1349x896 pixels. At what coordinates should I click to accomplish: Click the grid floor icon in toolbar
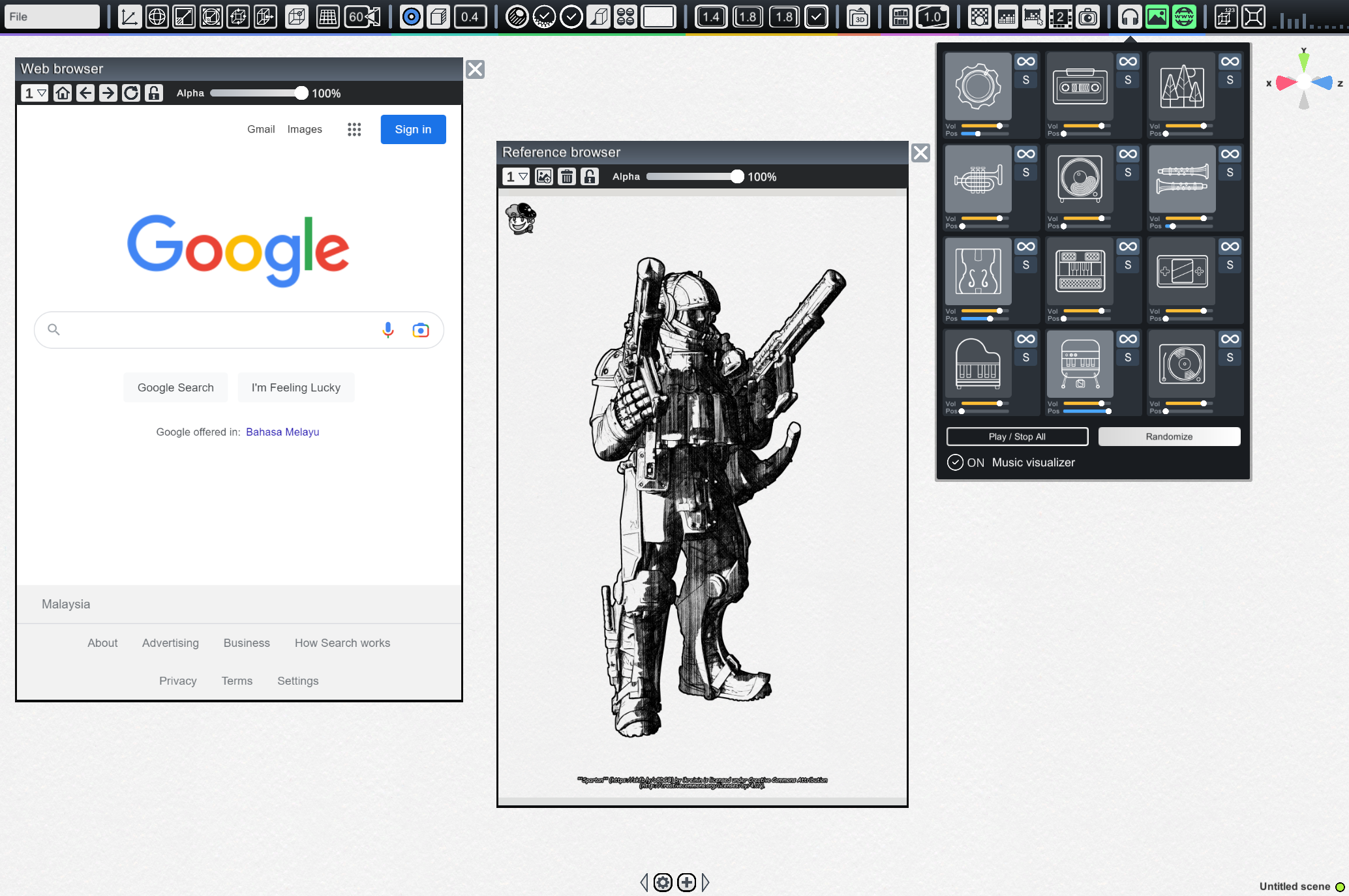point(327,17)
